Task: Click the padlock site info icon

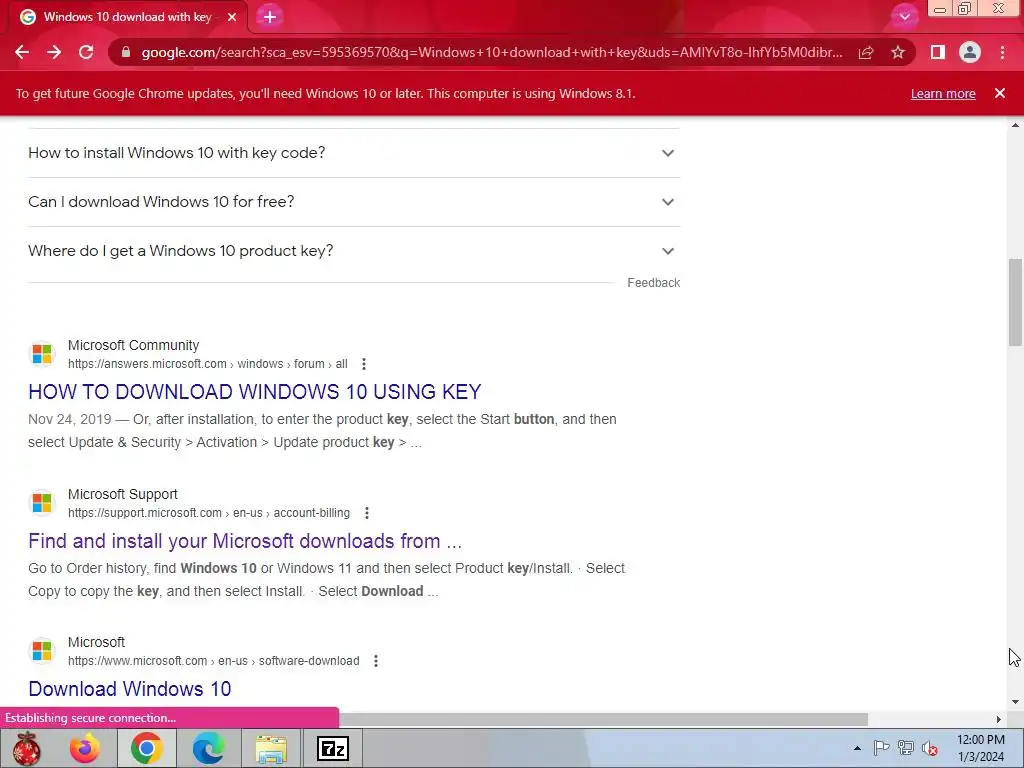Action: 126,52
